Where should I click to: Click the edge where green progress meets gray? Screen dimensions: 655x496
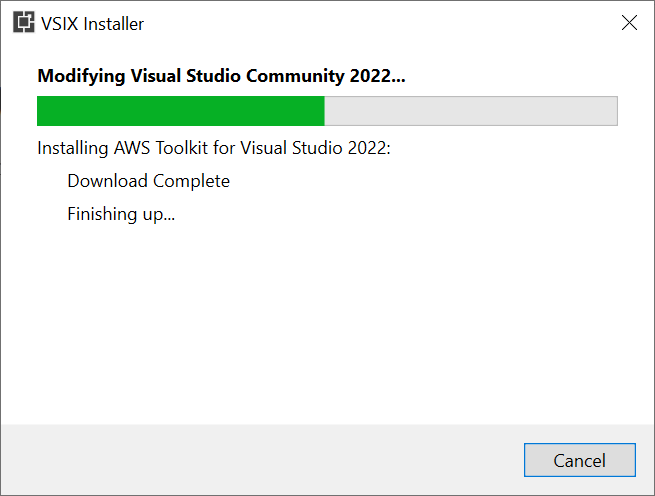[x=325, y=111]
